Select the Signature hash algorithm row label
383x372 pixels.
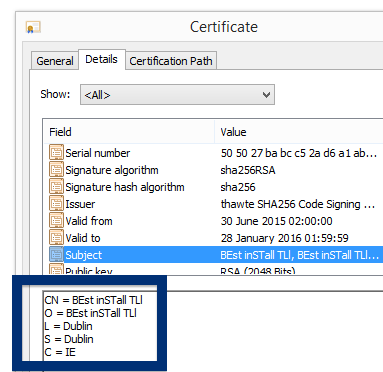(125, 187)
